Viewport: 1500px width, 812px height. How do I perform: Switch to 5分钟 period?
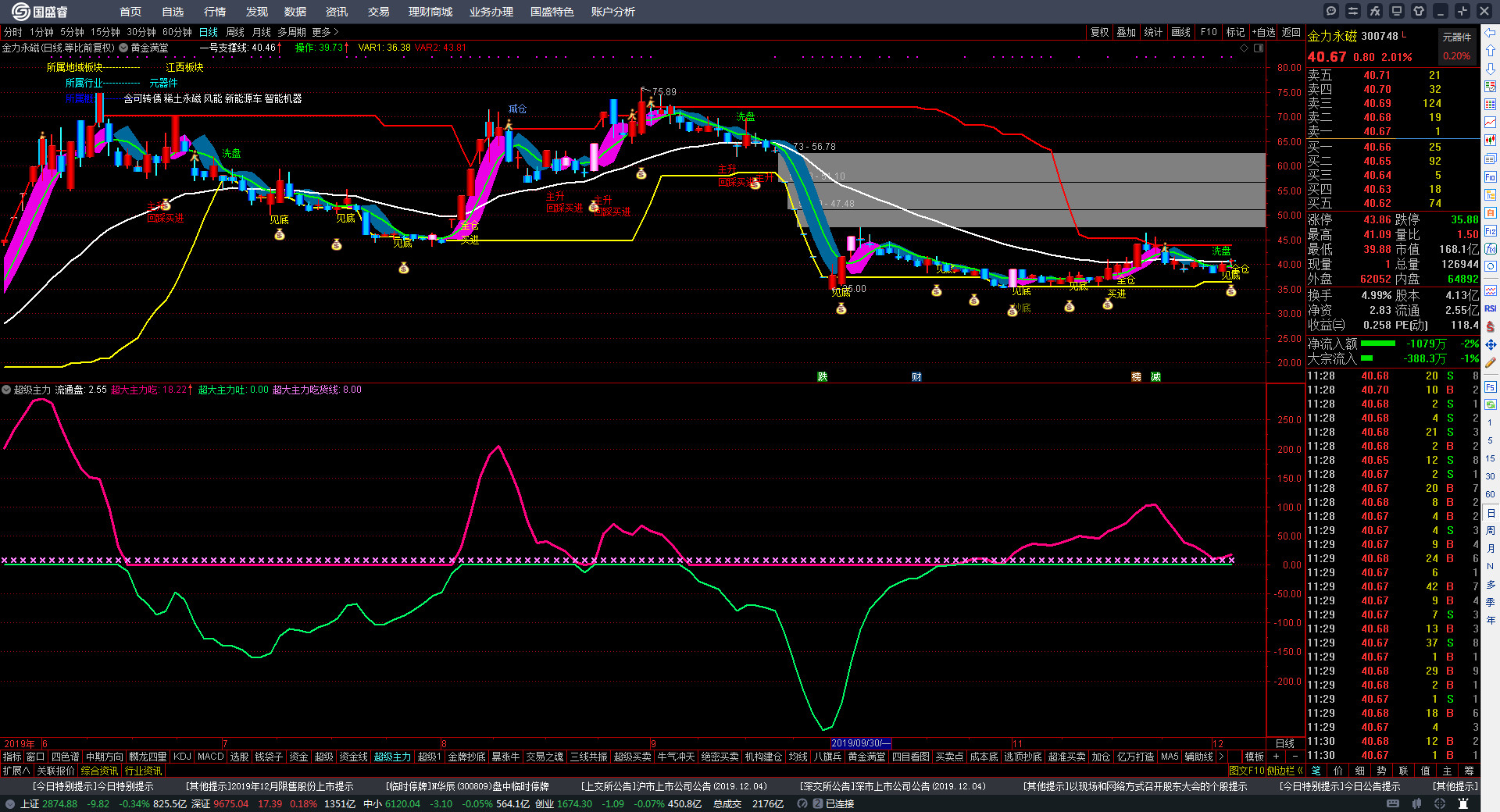coord(72,32)
